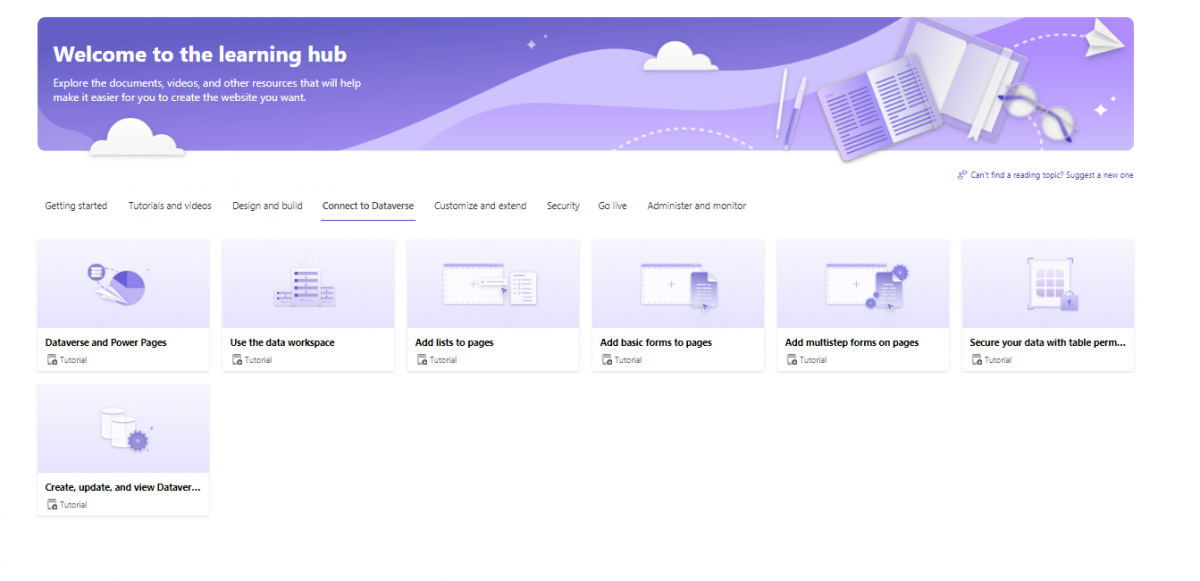The height and width of the screenshot is (581, 1200).
Task: Click the Tutorial video icon on the Create, update card
Action: [x=52, y=504]
